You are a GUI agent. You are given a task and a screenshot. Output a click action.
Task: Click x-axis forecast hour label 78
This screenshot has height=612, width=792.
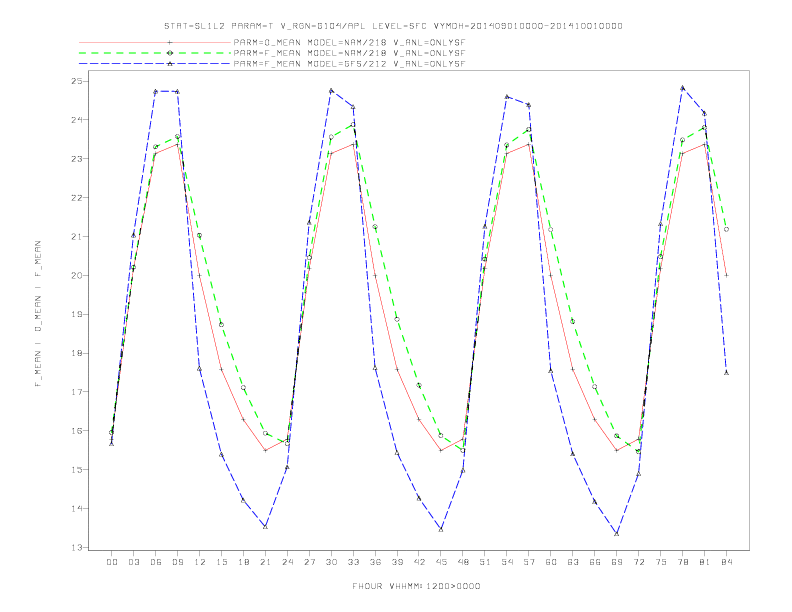683,562
